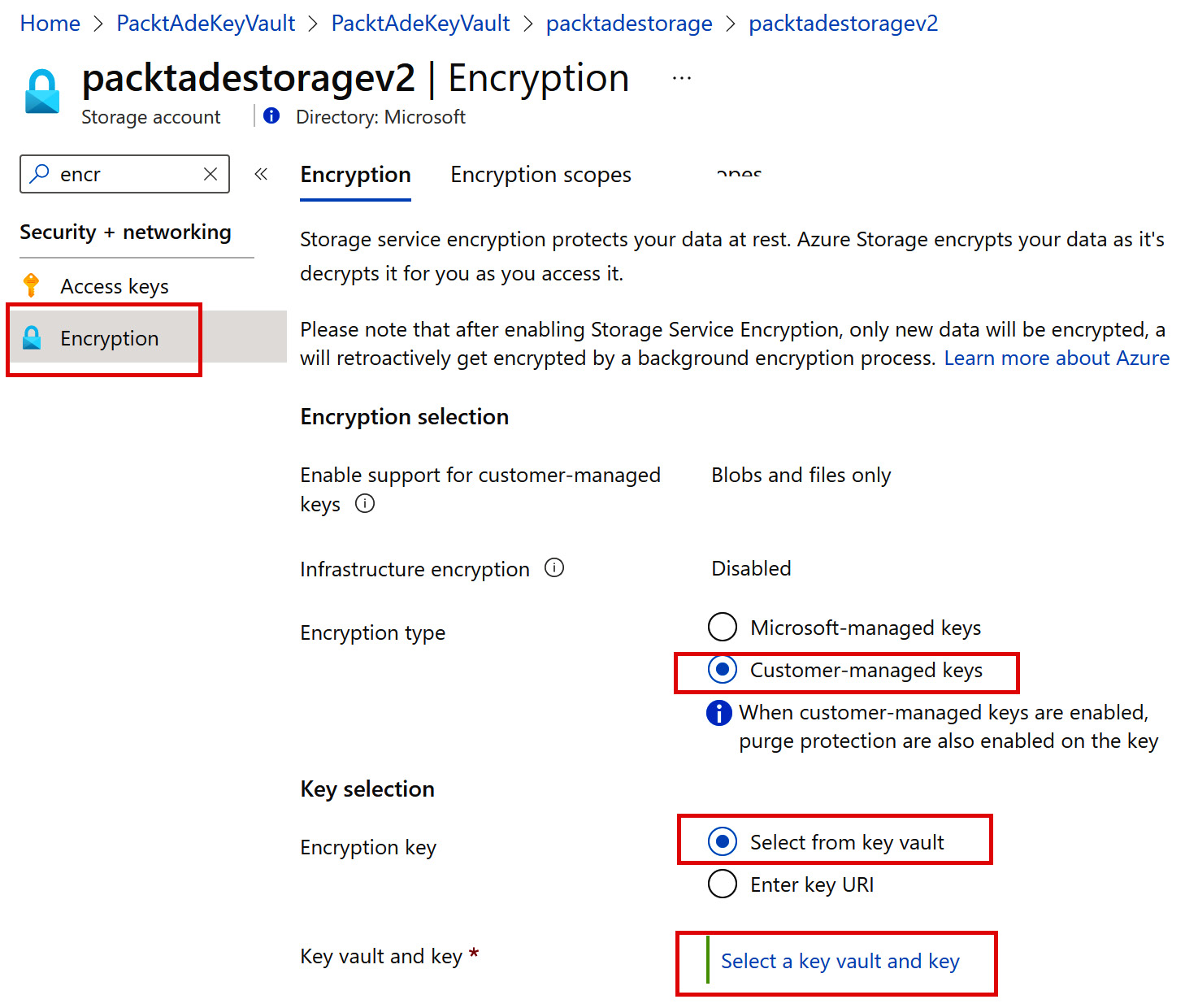Screen dimensions: 1185x1008
Task: Open the Encryption scopes tab
Action: click(540, 175)
